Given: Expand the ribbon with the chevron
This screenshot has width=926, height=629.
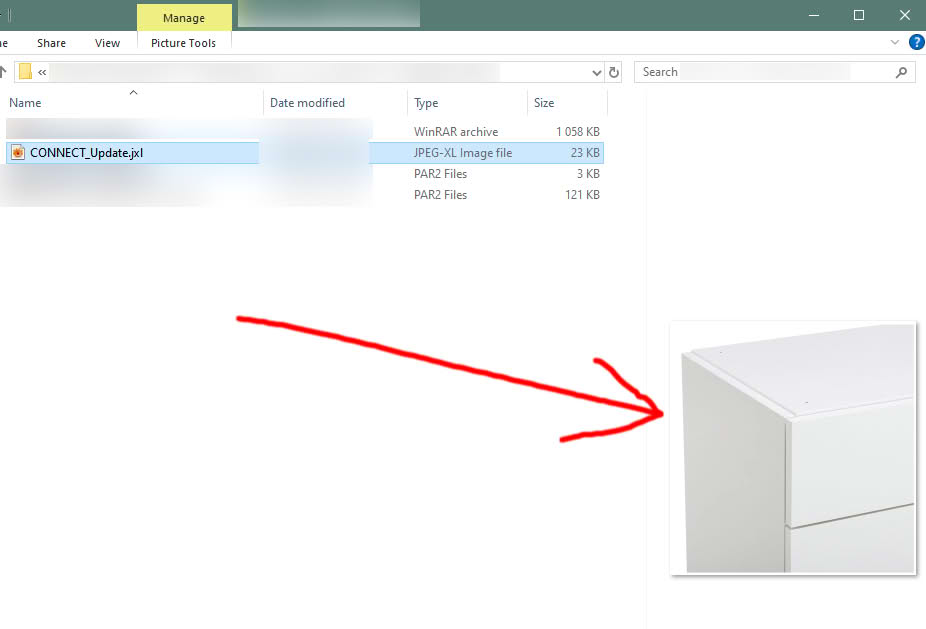Looking at the screenshot, I should click(x=895, y=43).
